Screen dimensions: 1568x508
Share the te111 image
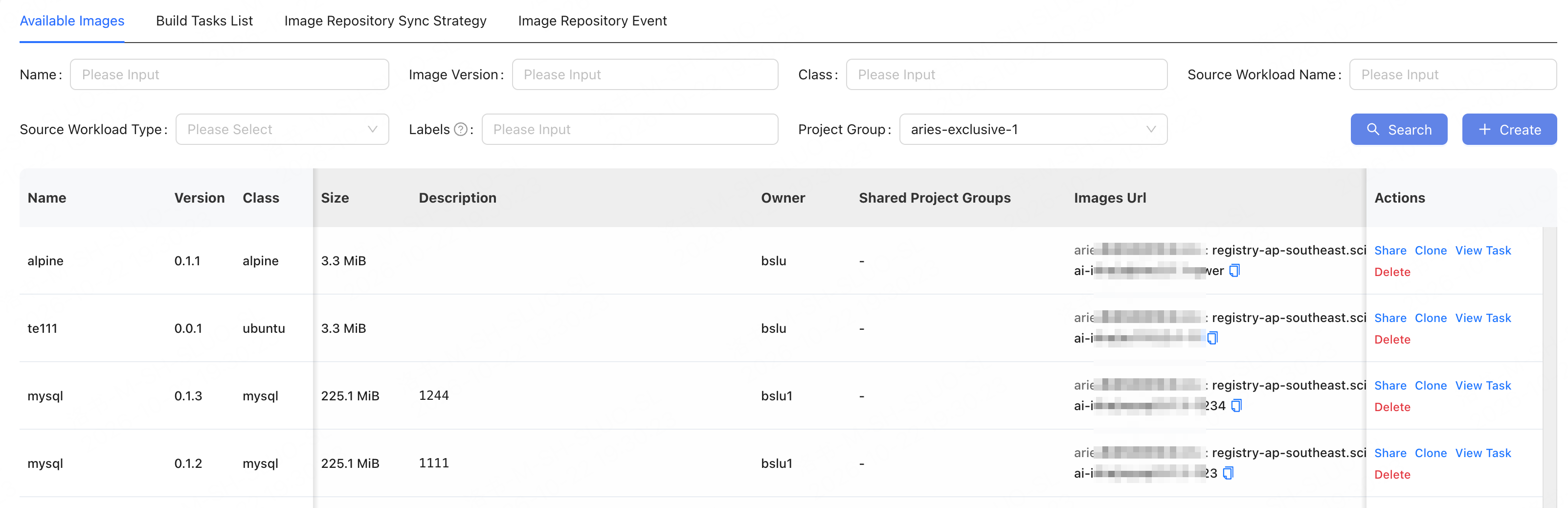pos(1390,318)
